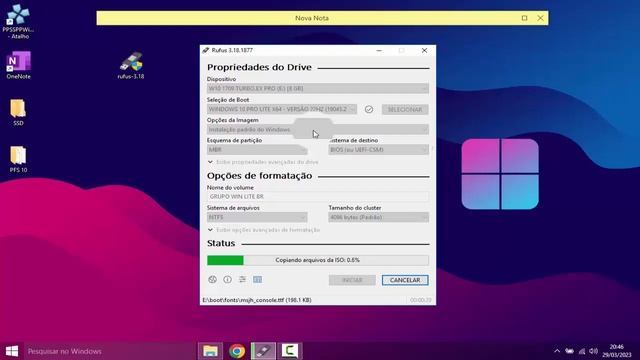The width and height of the screenshot is (640, 360).
Task: Open the network tray icon
Action: [582, 351]
